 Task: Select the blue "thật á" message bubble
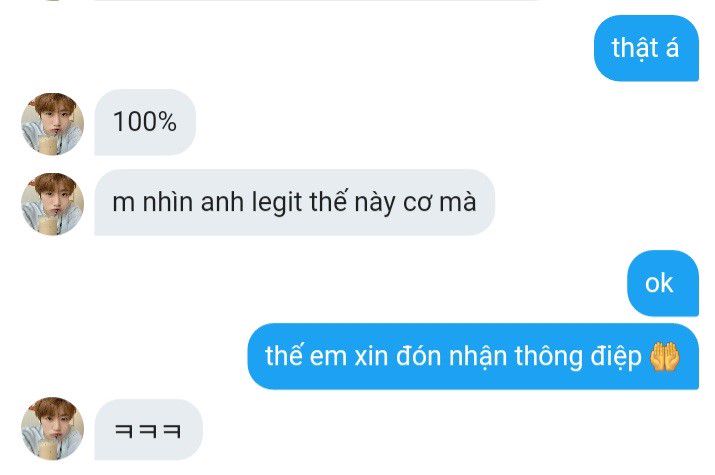(x=646, y=48)
